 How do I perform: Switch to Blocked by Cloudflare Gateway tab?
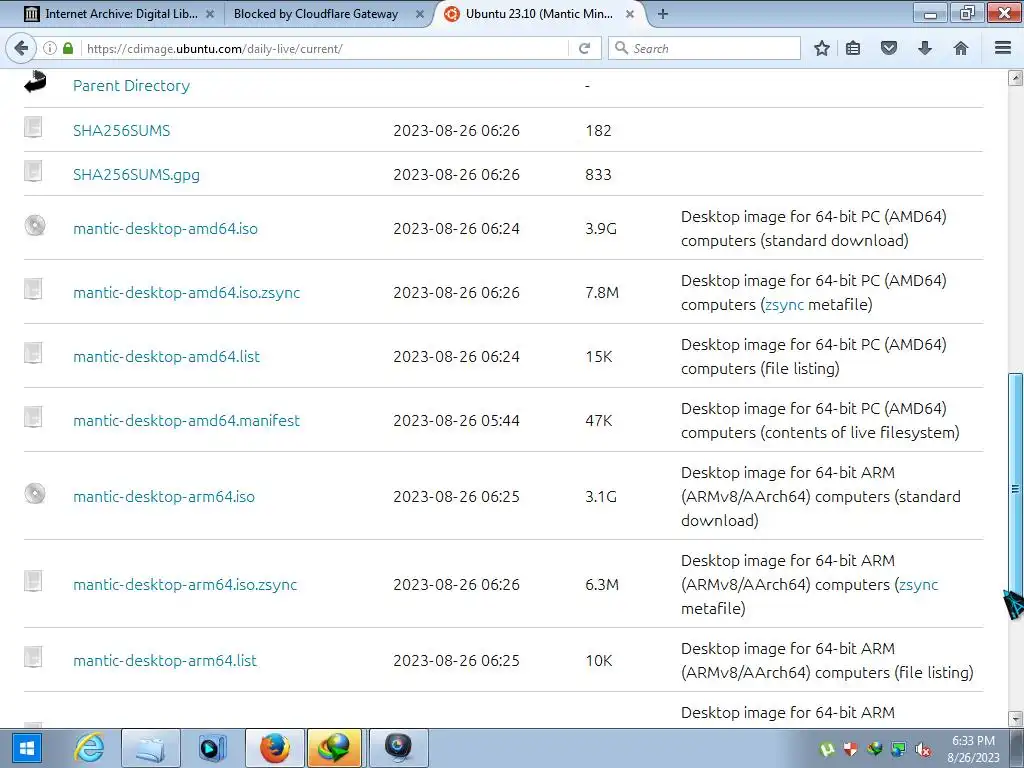316,14
